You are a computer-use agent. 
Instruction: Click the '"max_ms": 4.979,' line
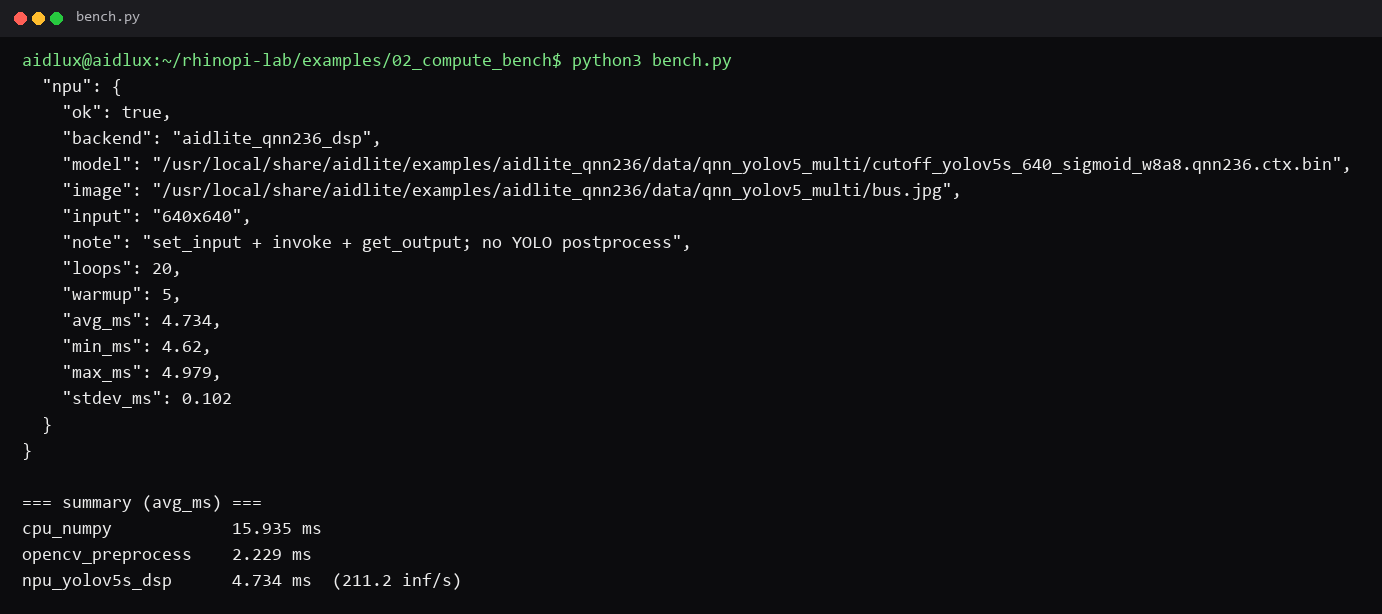(142, 373)
